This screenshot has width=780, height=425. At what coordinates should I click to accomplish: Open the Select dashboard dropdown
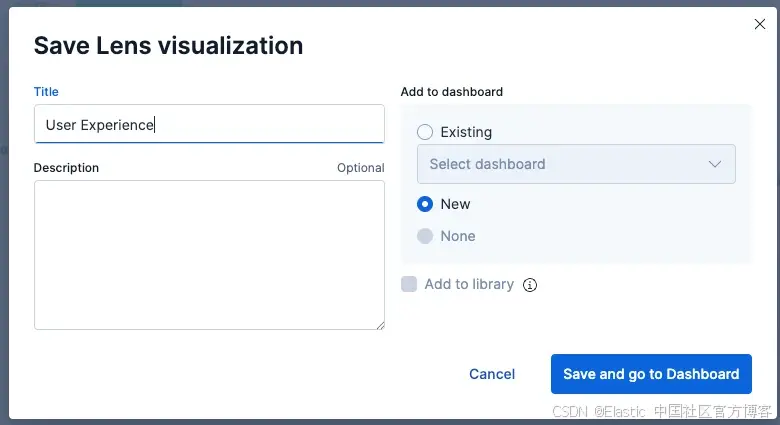pos(576,164)
